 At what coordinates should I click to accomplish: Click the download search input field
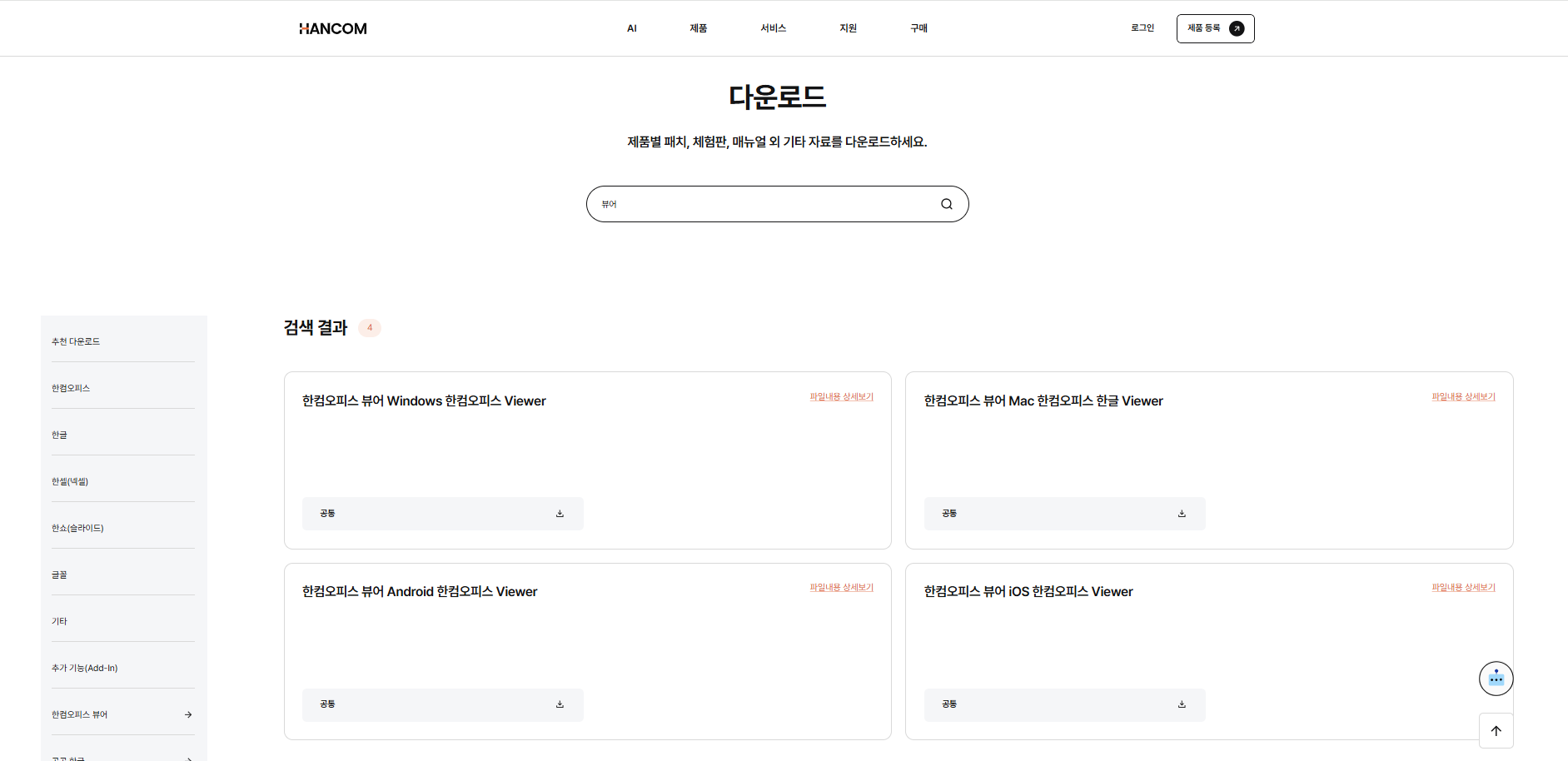766,204
